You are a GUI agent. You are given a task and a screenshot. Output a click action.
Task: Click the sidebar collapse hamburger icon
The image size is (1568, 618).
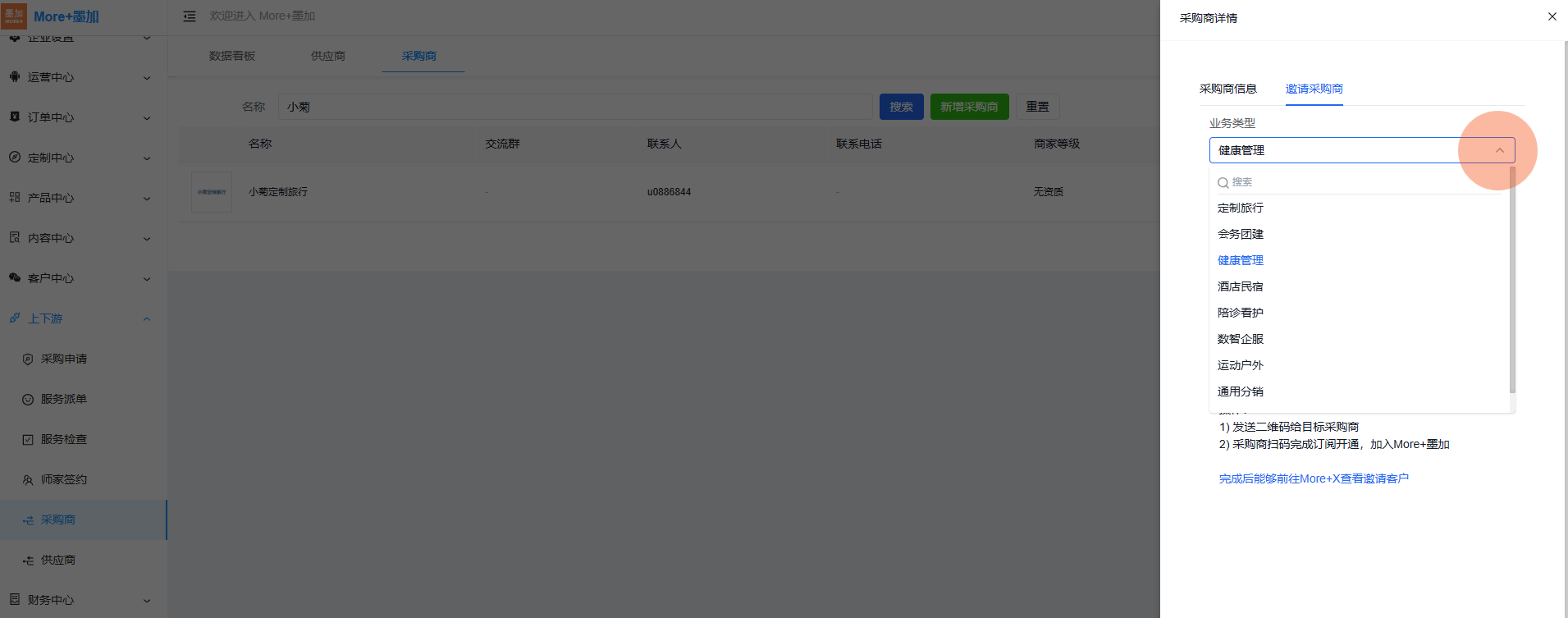point(190,16)
